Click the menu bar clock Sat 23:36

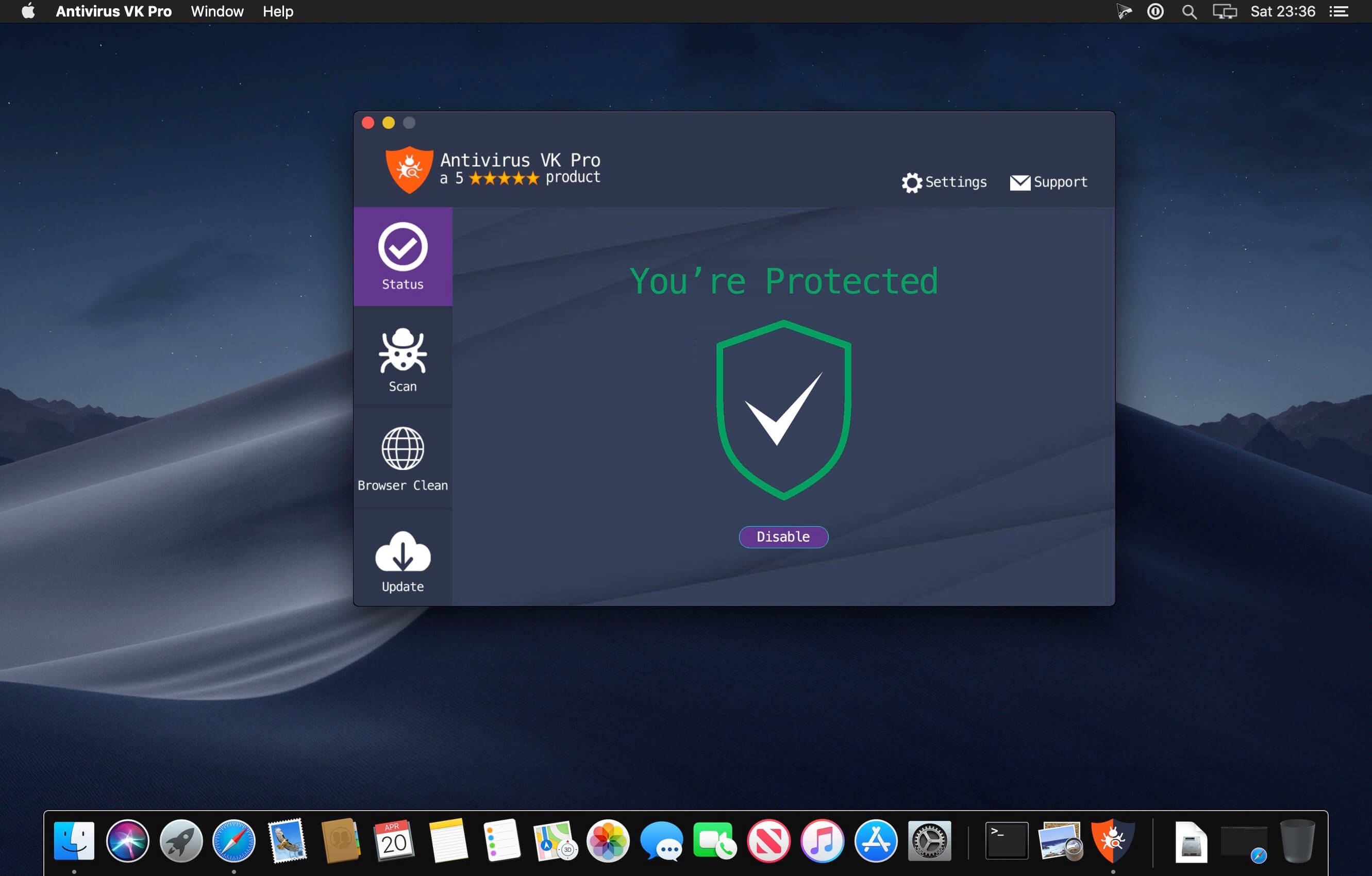[x=1282, y=11]
